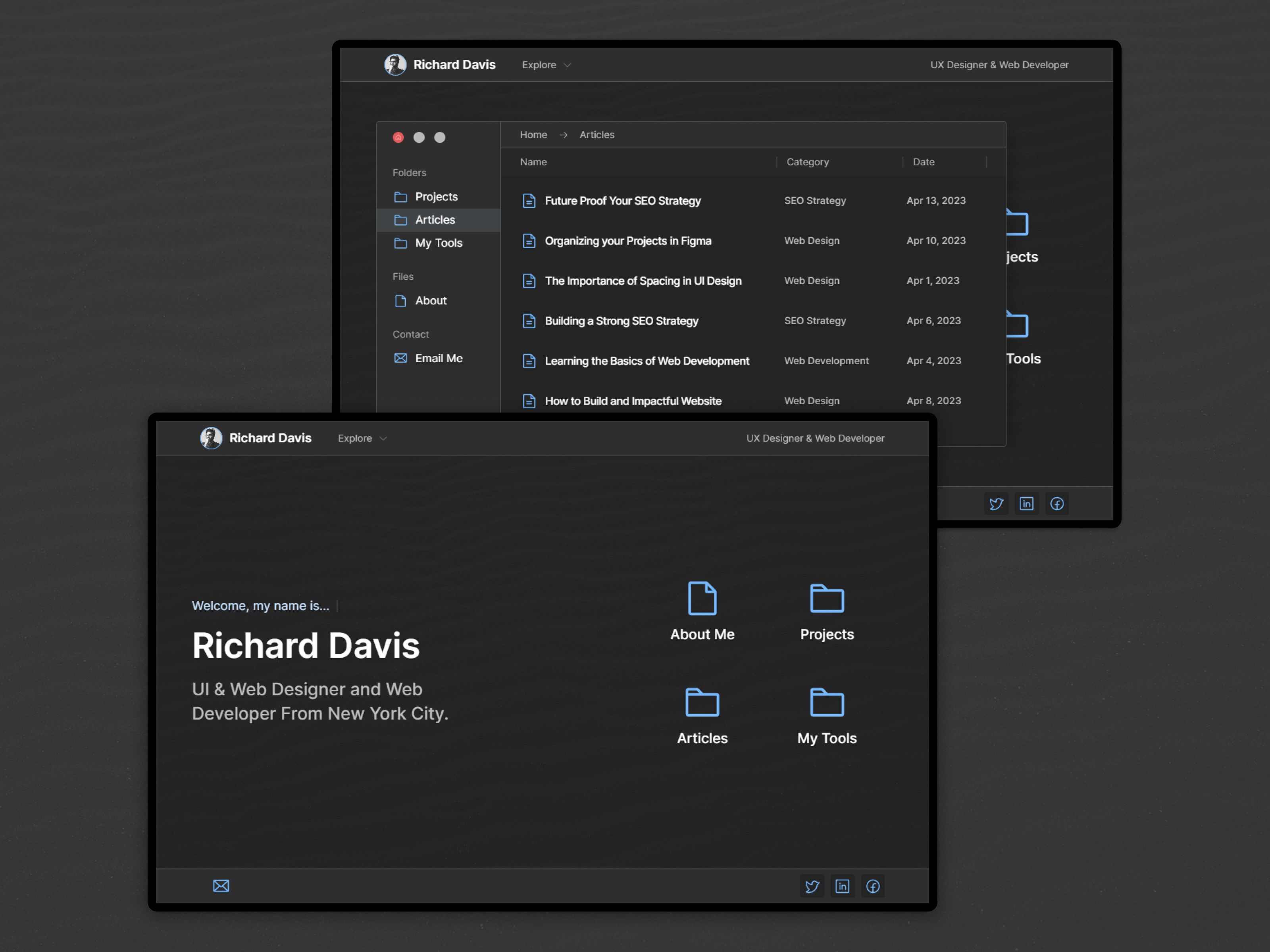The height and width of the screenshot is (952, 1270).
Task: Open the large Articles folder icon
Action: tap(702, 702)
